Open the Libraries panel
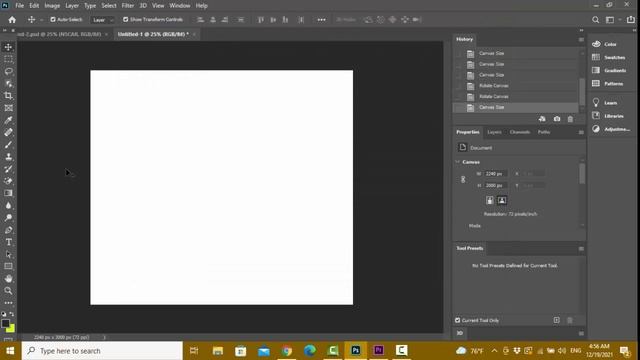The image size is (640, 360). pos(608,116)
